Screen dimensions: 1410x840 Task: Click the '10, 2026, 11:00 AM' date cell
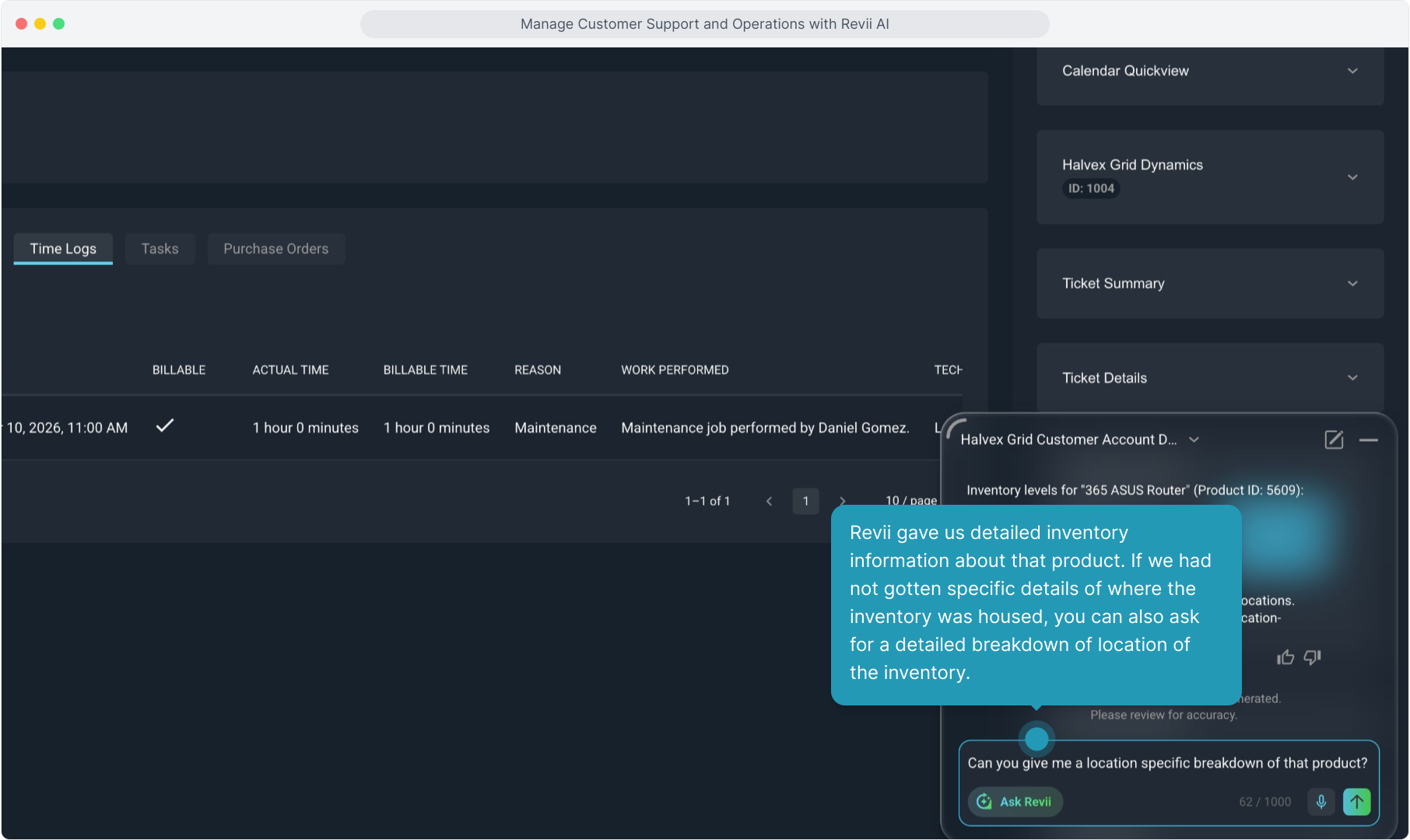[67, 428]
